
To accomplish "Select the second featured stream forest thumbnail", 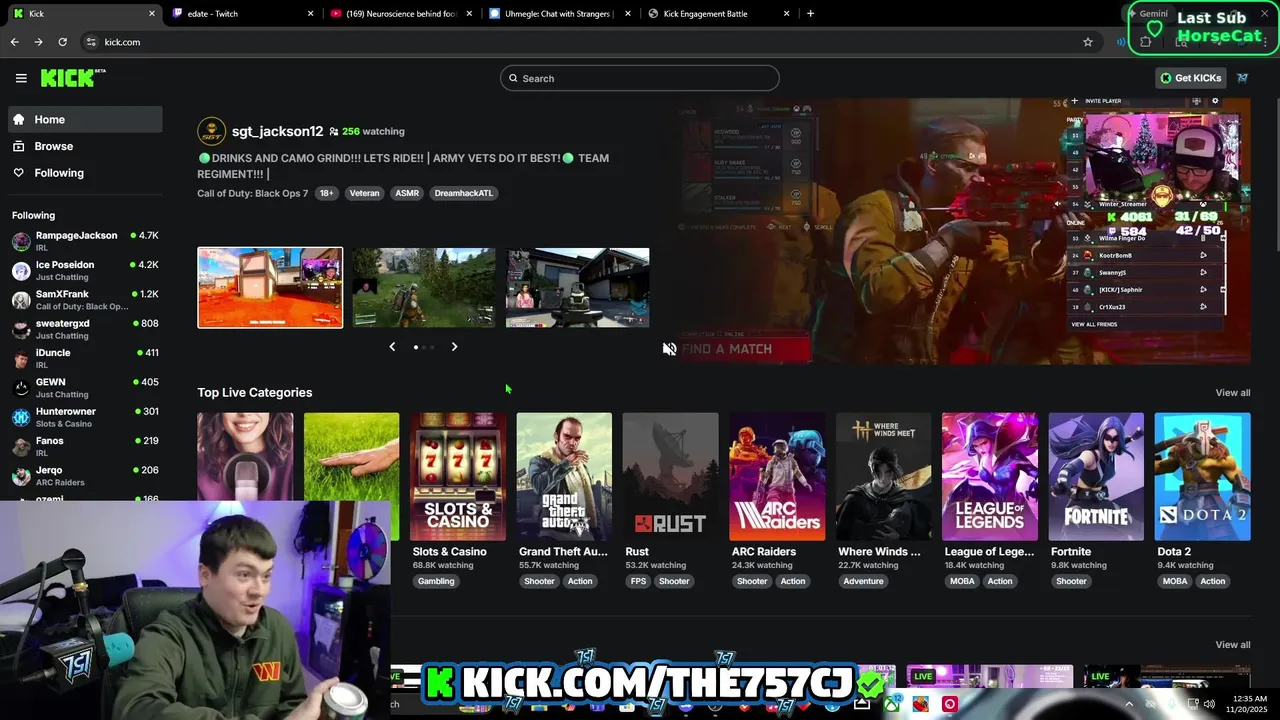I will pos(424,288).
